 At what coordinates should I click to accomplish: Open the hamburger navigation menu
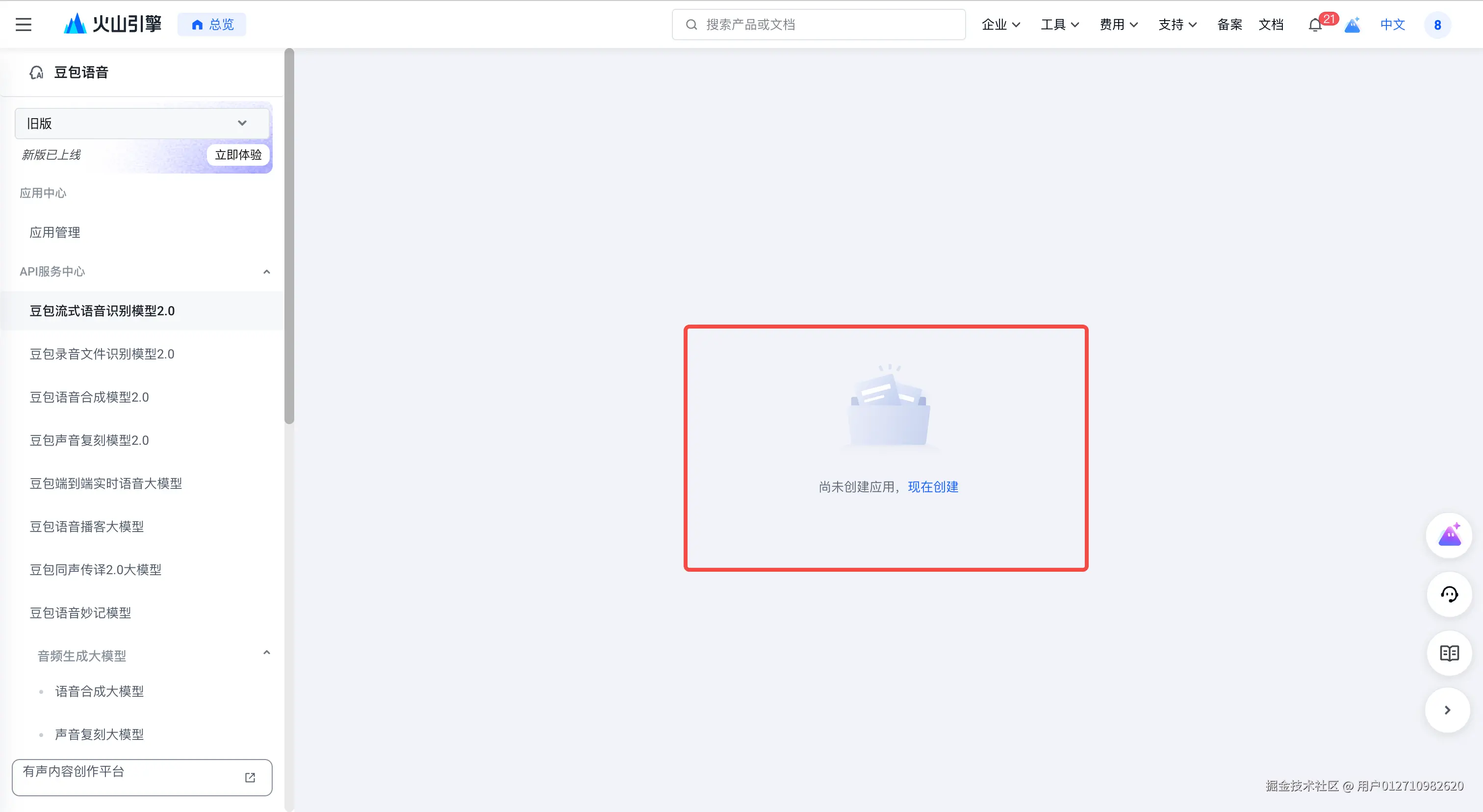24,25
